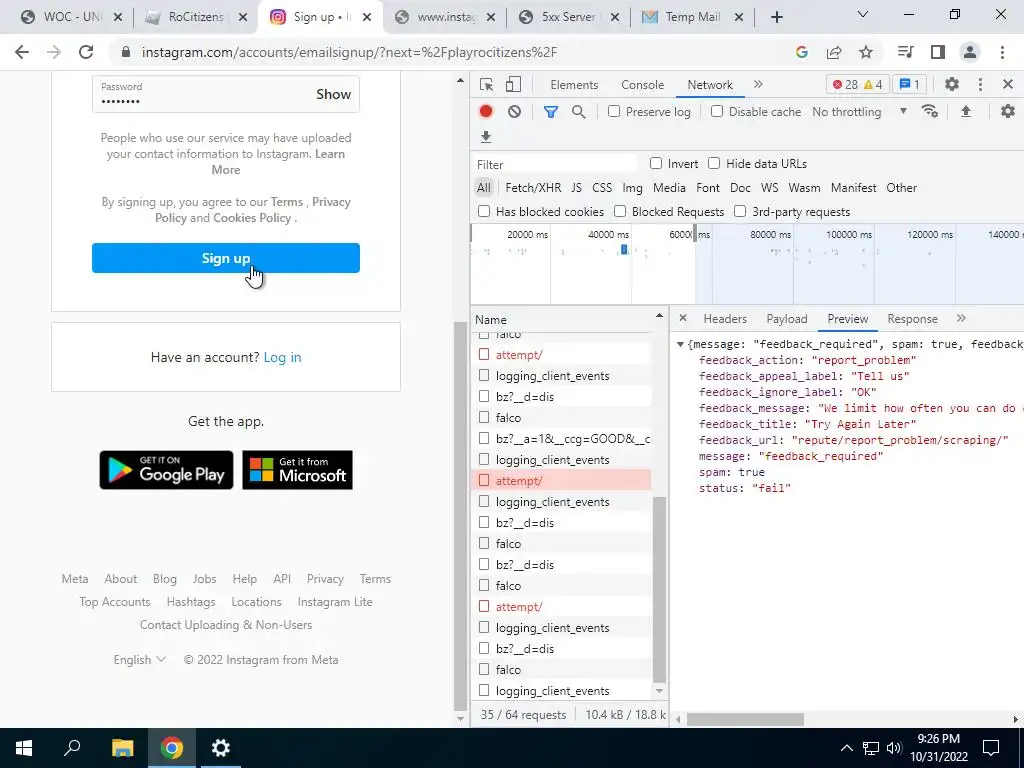Viewport: 1024px width, 768px height.
Task: Open the tab search chevron in title bar
Action: coord(863,14)
